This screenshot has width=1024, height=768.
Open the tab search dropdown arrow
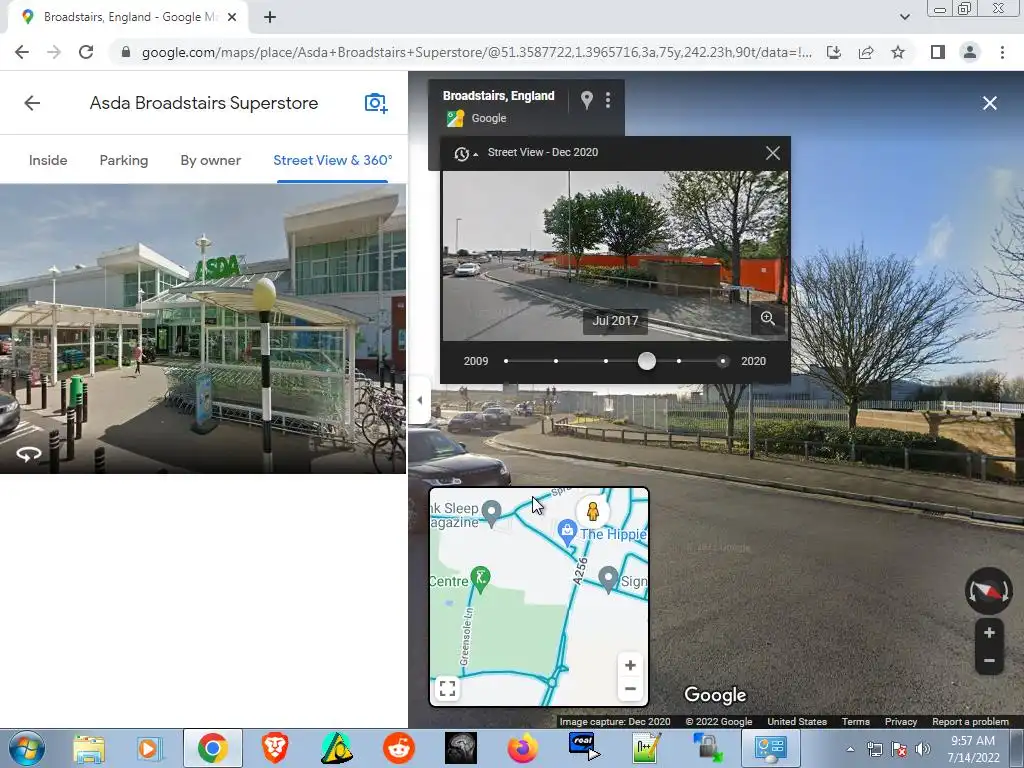click(904, 18)
